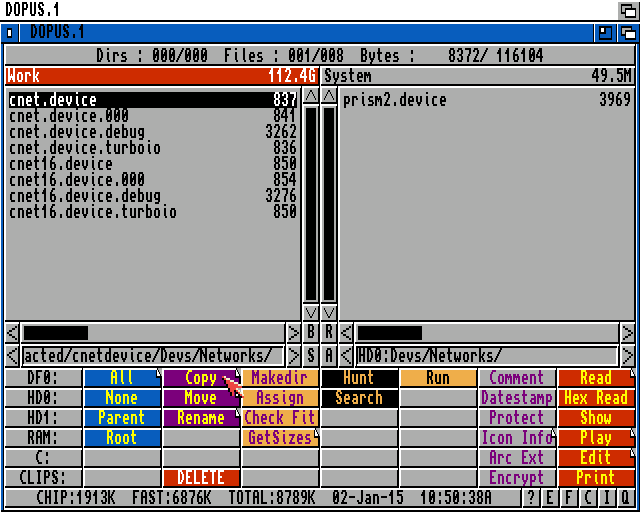This screenshot has width=640, height=512.
Task: Click the Comment button
Action: (517, 378)
